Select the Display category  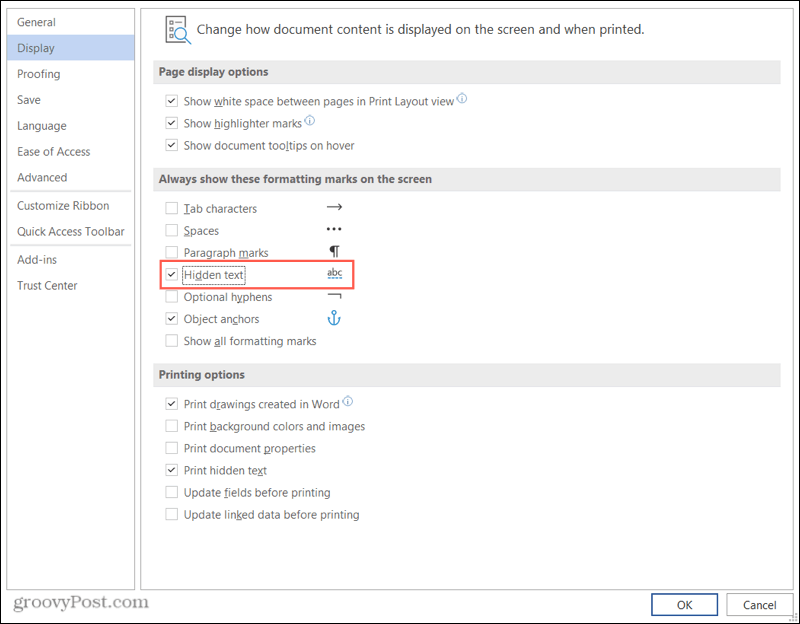tap(71, 48)
